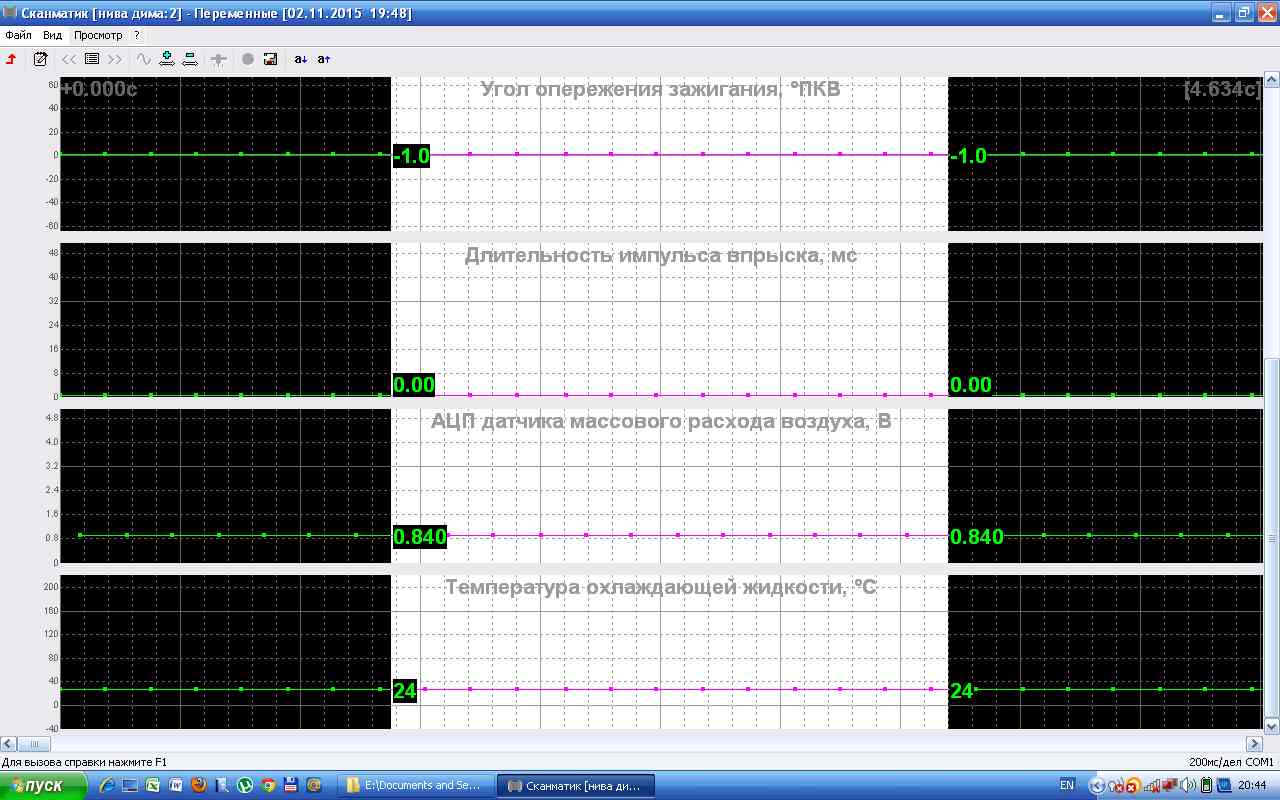Click the left -1.0 ignition angle value
Viewport: 1280px width, 800px height.
(411, 156)
